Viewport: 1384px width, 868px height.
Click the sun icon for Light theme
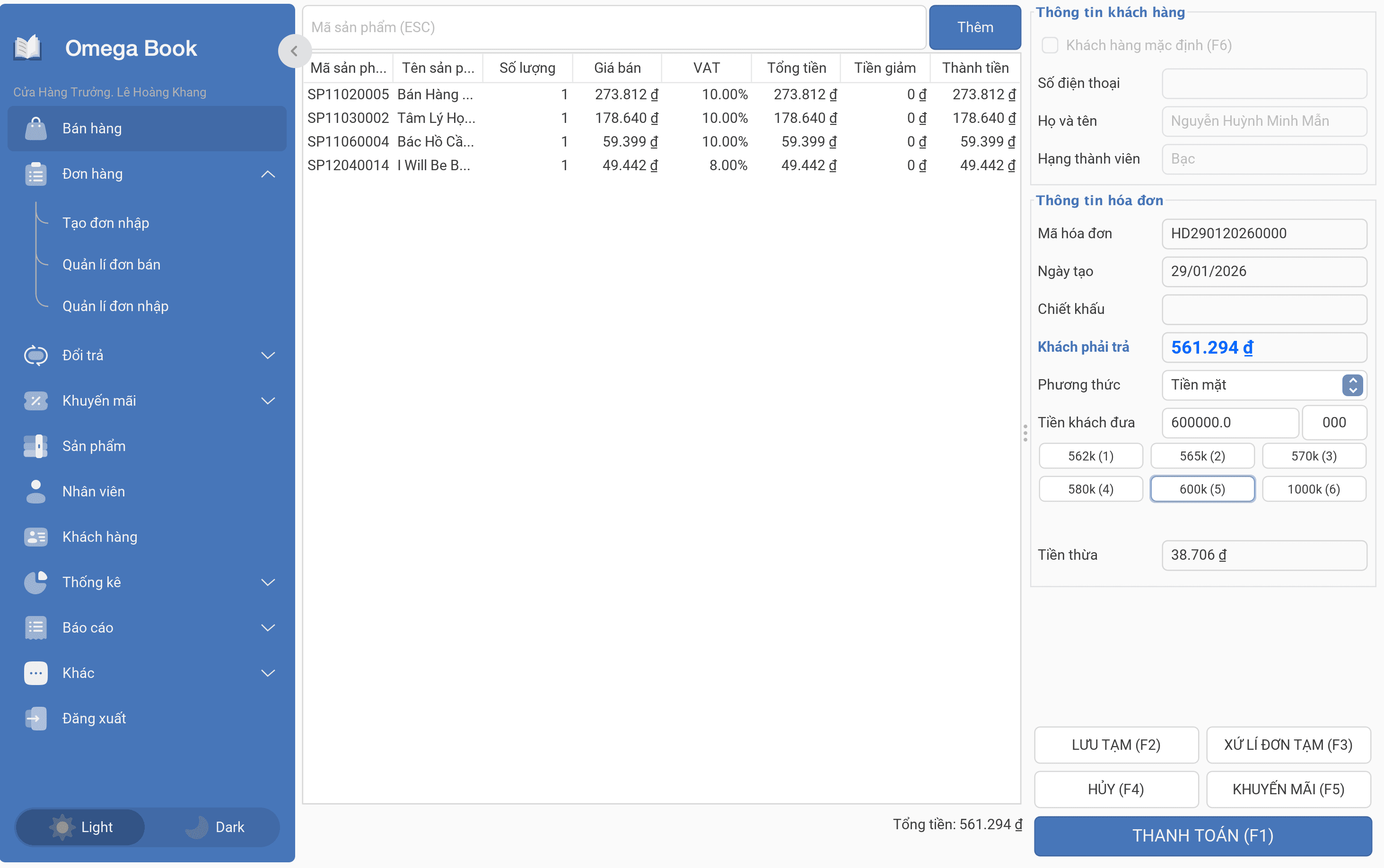[x=62, y=827]
